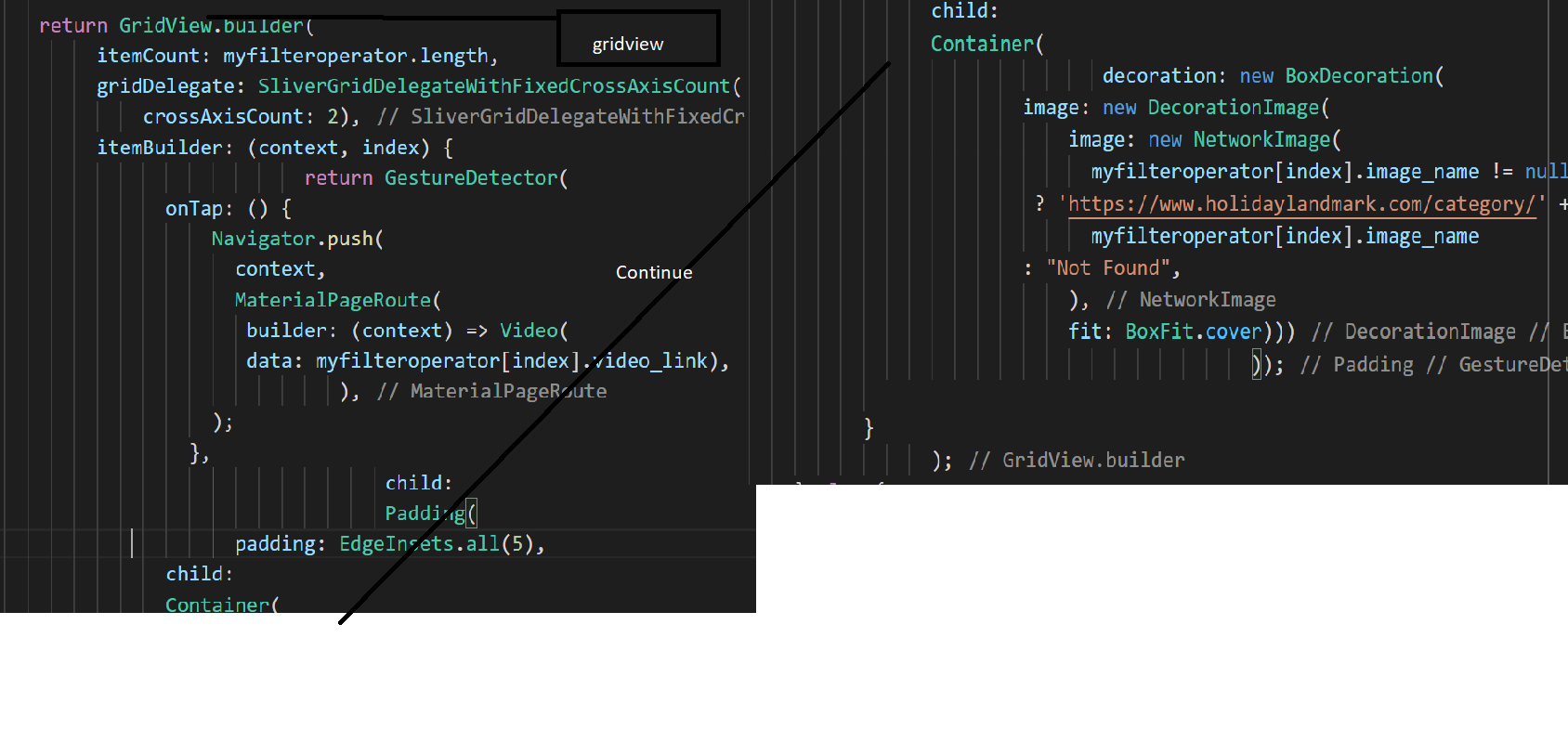Viewport: 1568px width, 729px height.
Task: Click the BoxFit.cover value
Action: click(1193, 332)
